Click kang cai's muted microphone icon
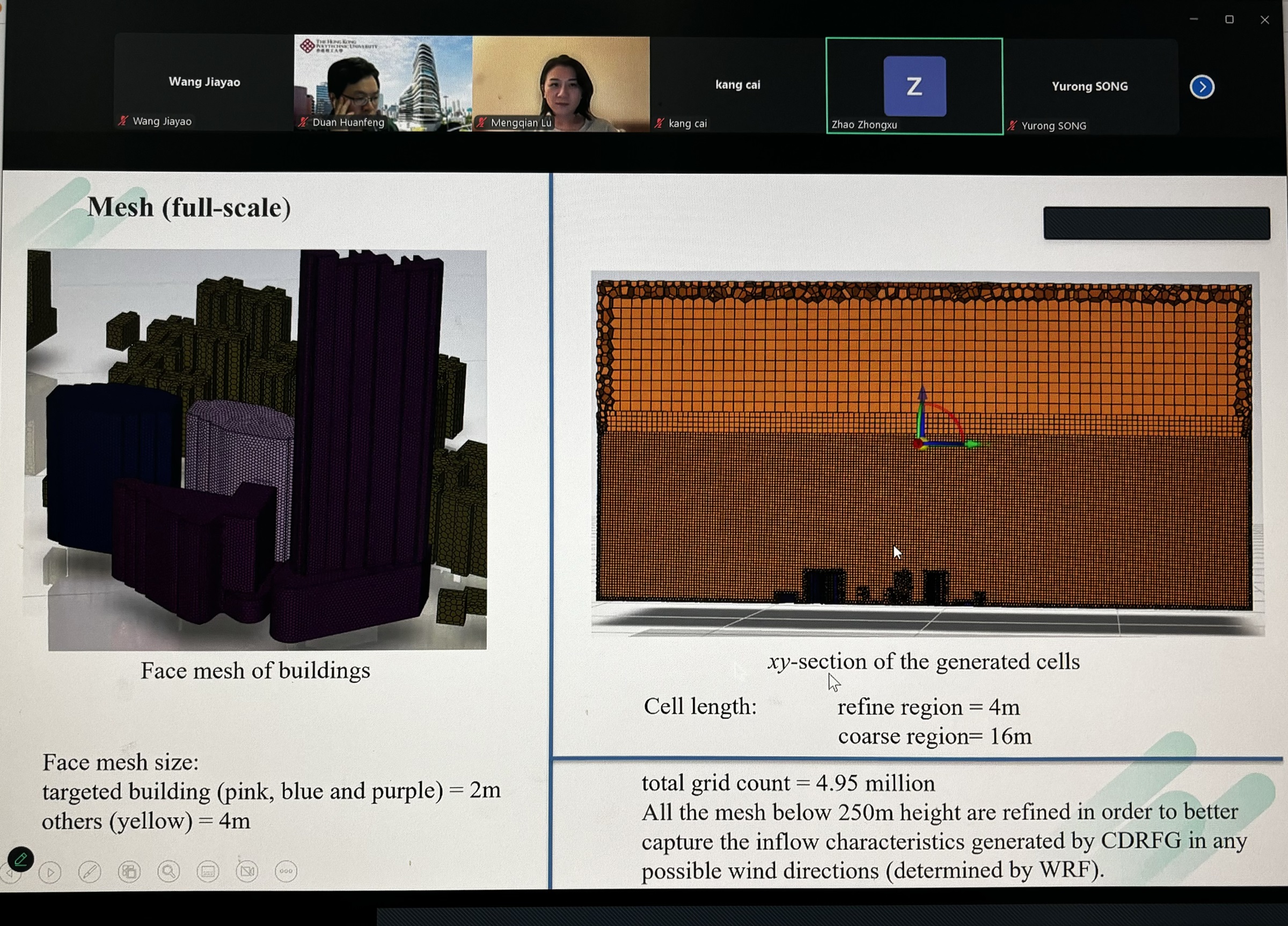This screenshot has width=1288, height=926. 659,123
